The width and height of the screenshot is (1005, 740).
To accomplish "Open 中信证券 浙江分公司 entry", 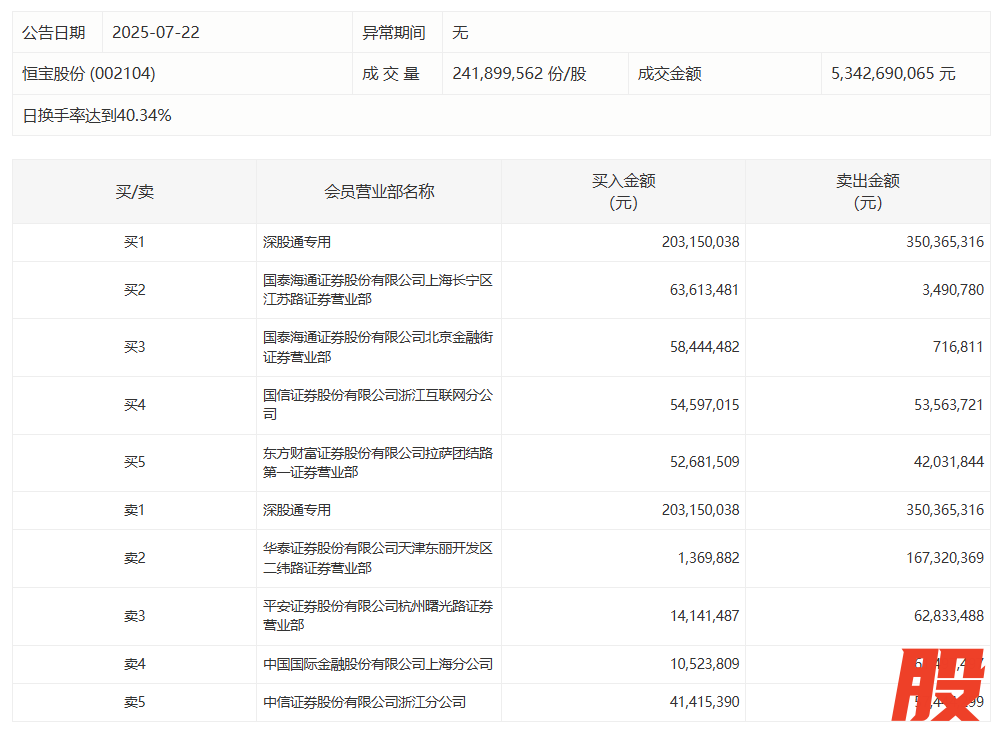I will click(x=364, y=702).
